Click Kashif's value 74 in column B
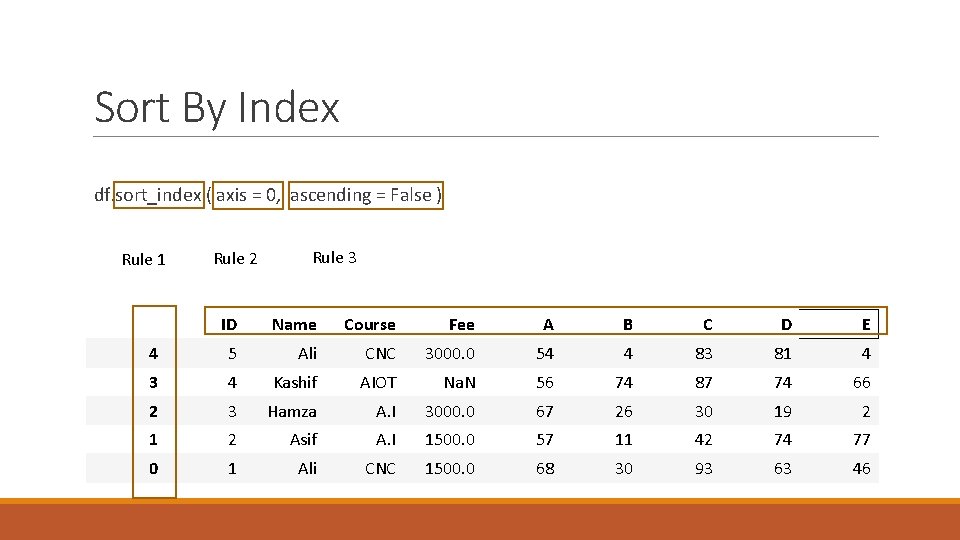960x540 pixels. click(x=624, y=383)
